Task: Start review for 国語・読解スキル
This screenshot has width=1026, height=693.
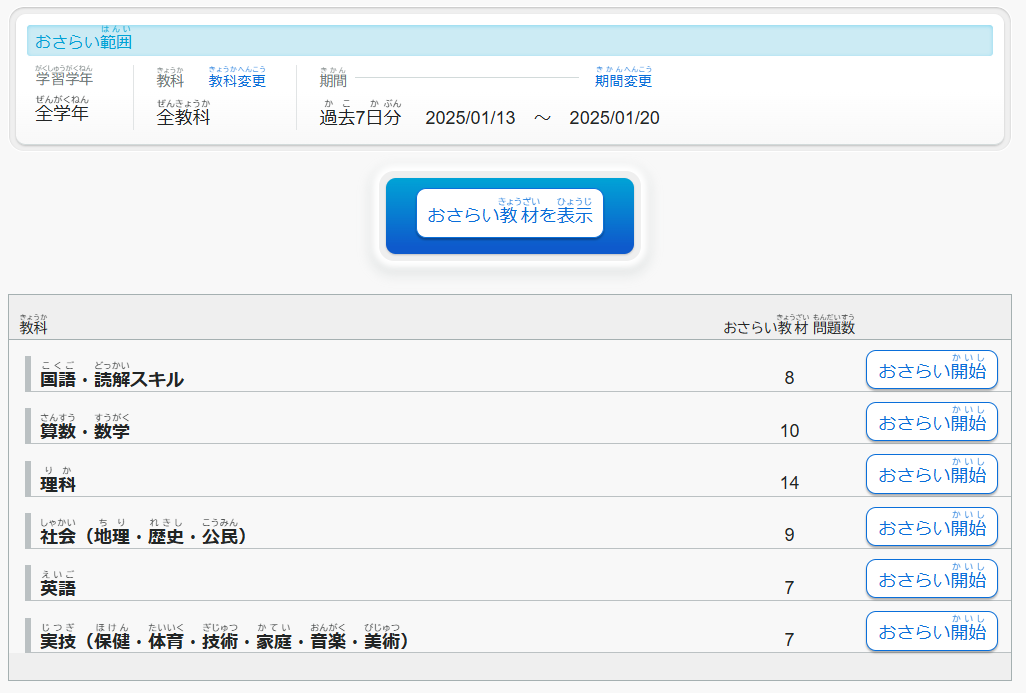Action: pyautogui.click(x=931, y=371)
